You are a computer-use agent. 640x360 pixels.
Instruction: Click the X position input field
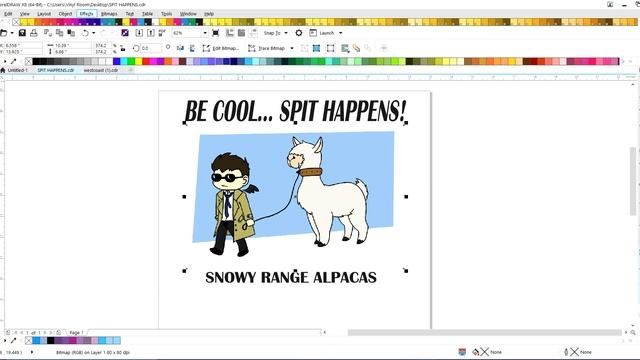pyautogui.click(x=22, y=45)
